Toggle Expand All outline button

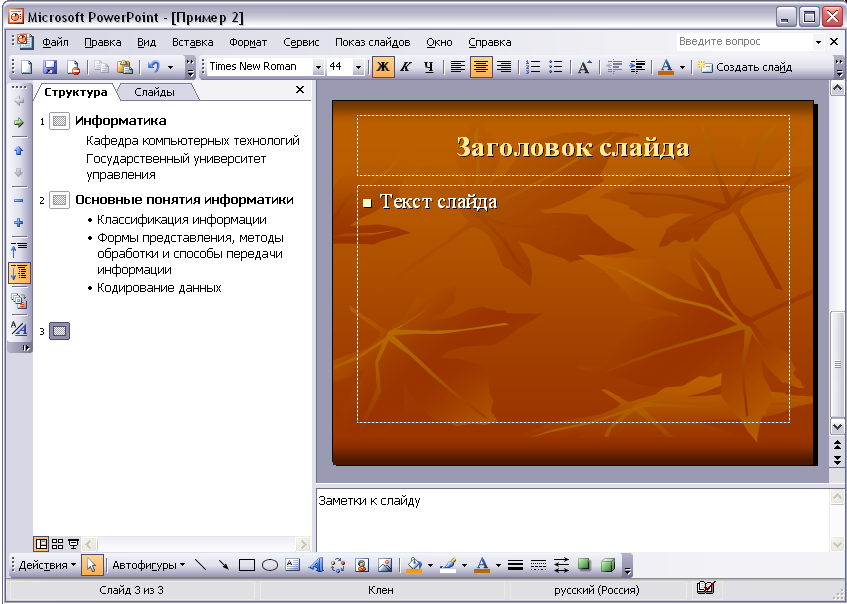(19, 272)
